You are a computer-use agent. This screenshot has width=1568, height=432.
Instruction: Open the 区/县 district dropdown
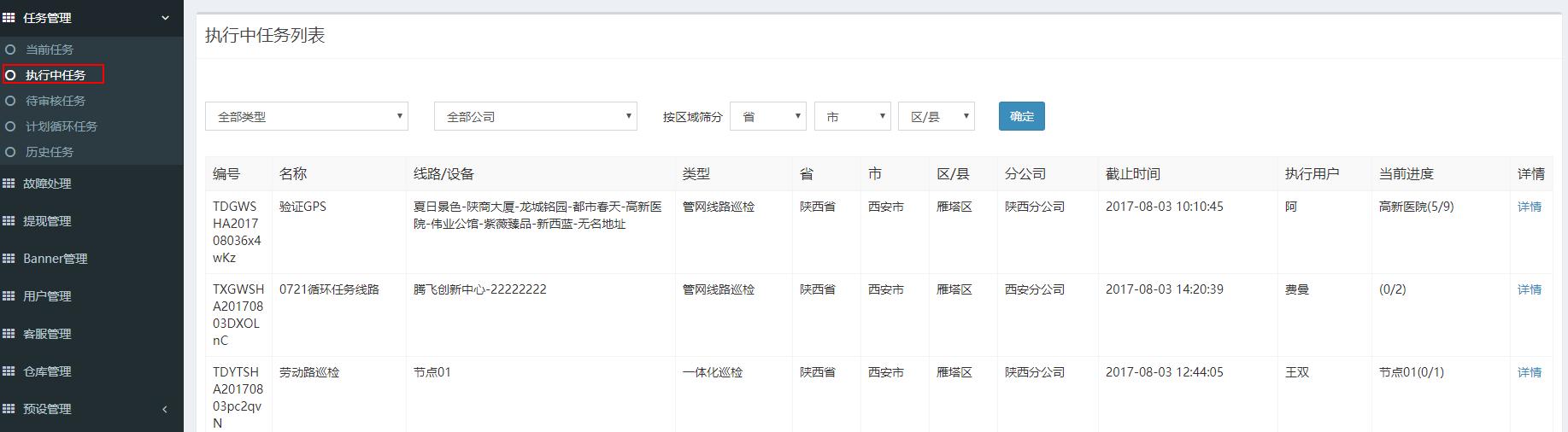pos(937,116)
